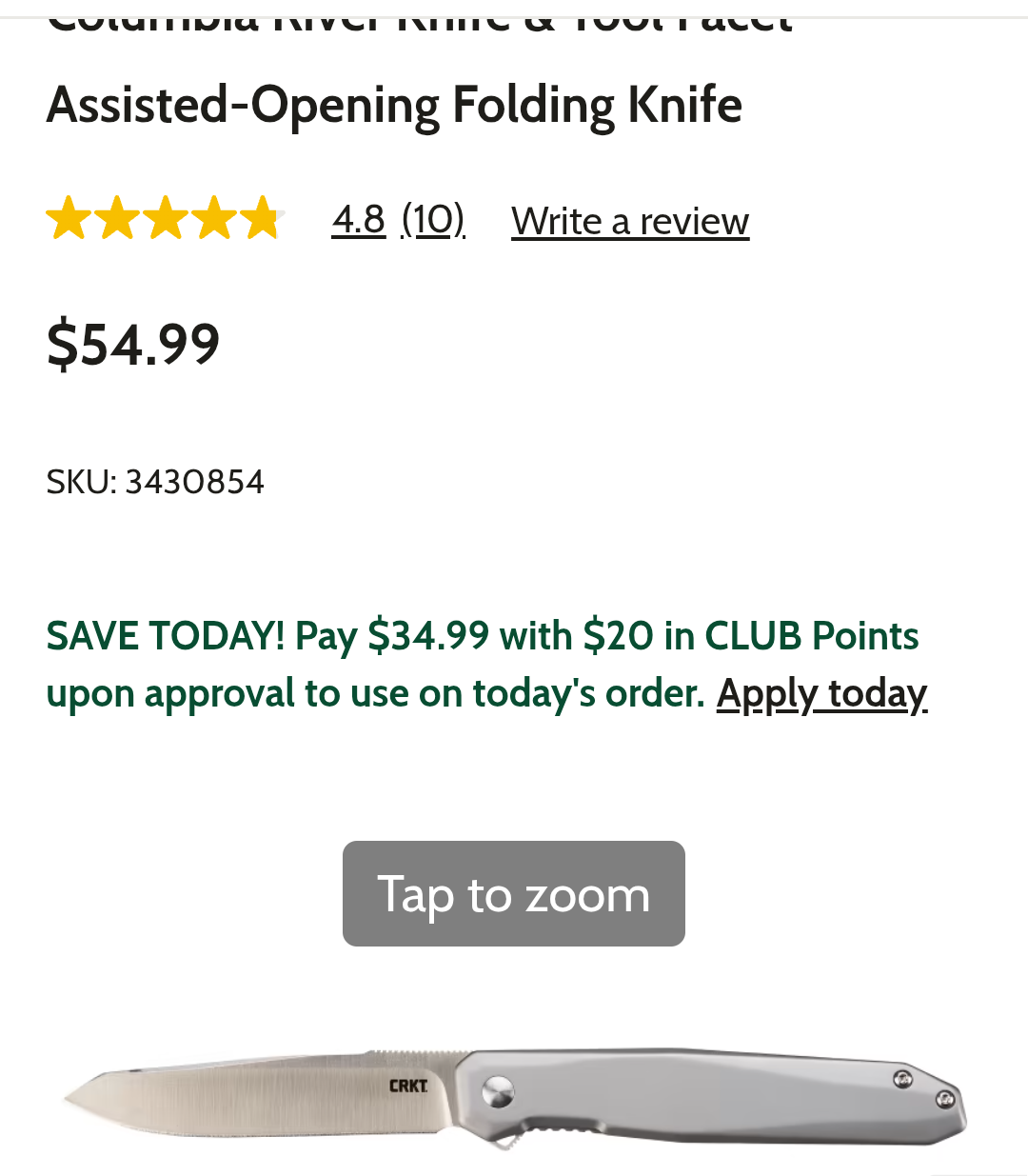Click the second yellow rating star
1028x1176 pixels.
(x=117, y=219)
